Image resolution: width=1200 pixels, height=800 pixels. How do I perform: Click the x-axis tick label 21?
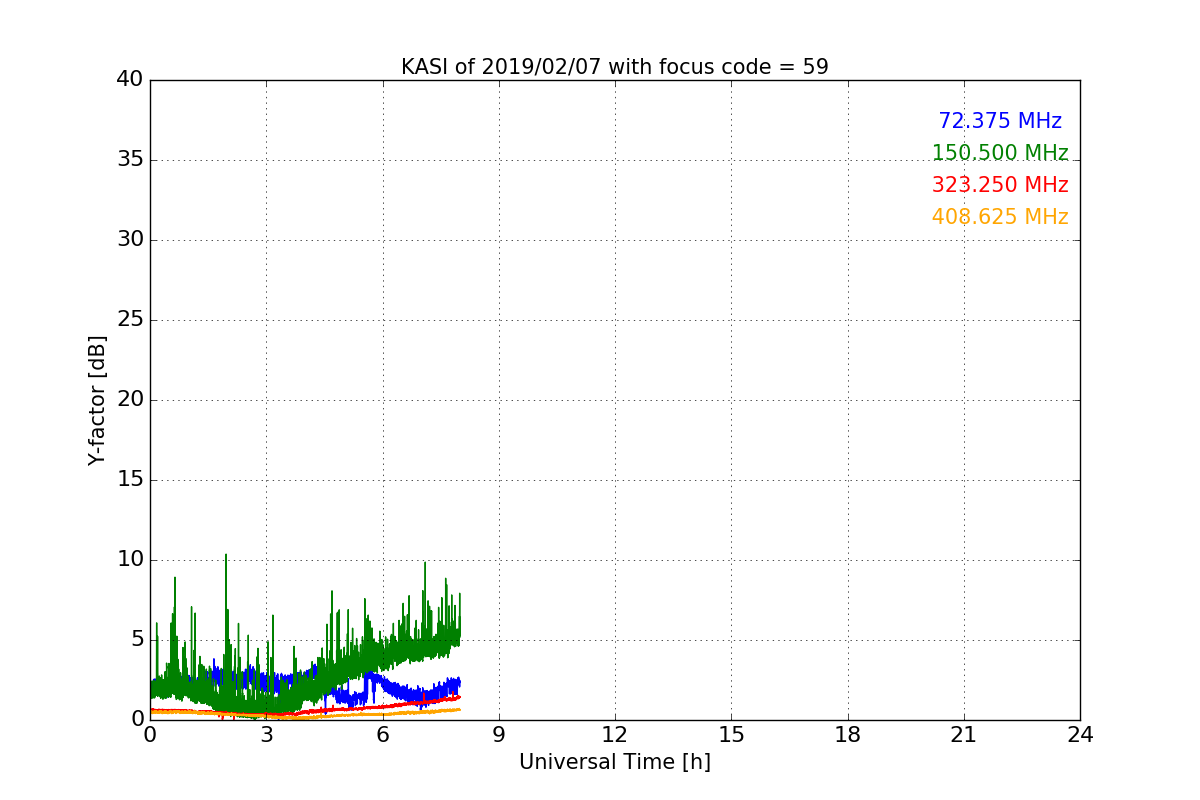[964, 735]
